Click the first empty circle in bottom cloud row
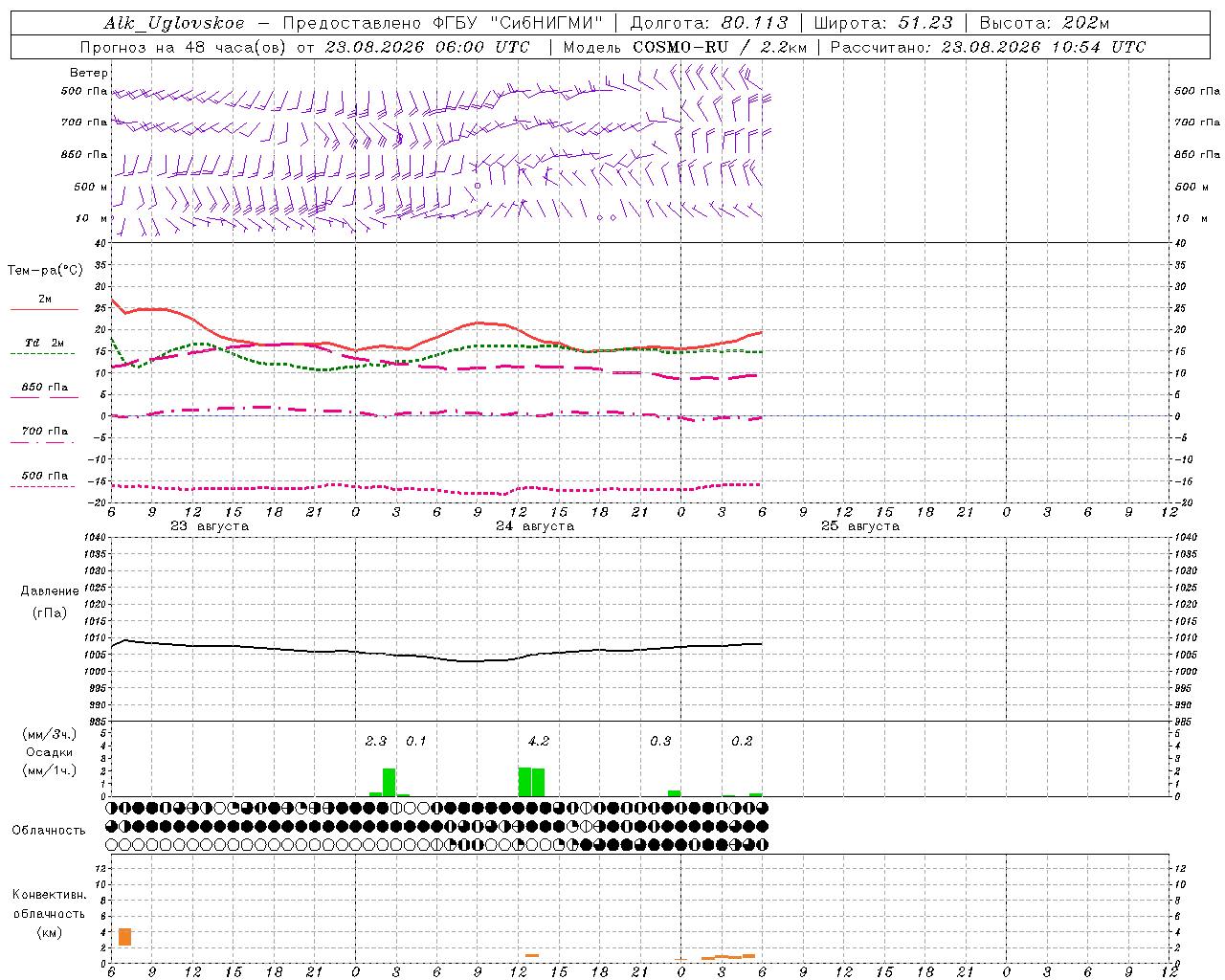The width and height of the screenshot is (1225, 980). 112,845
